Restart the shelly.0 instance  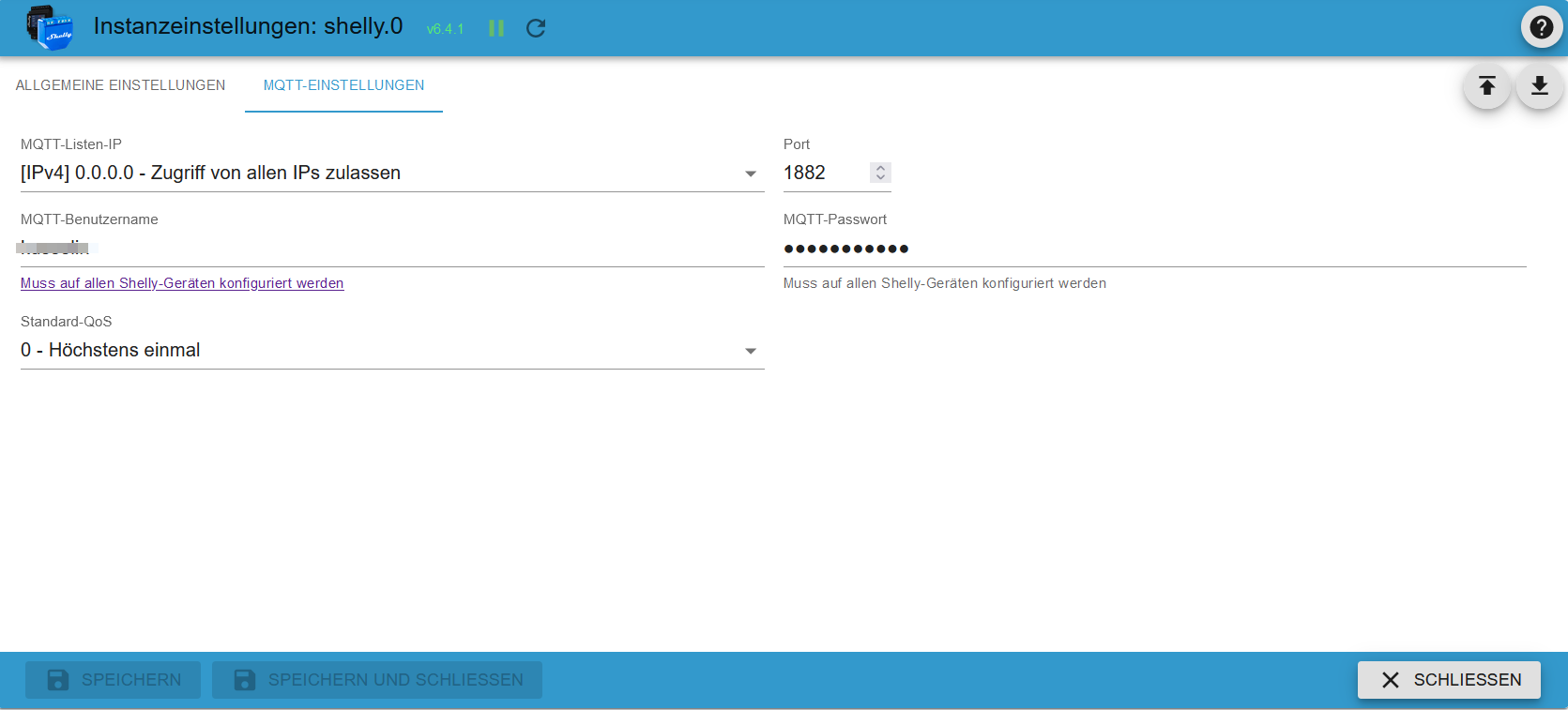[x=536, y=28]
